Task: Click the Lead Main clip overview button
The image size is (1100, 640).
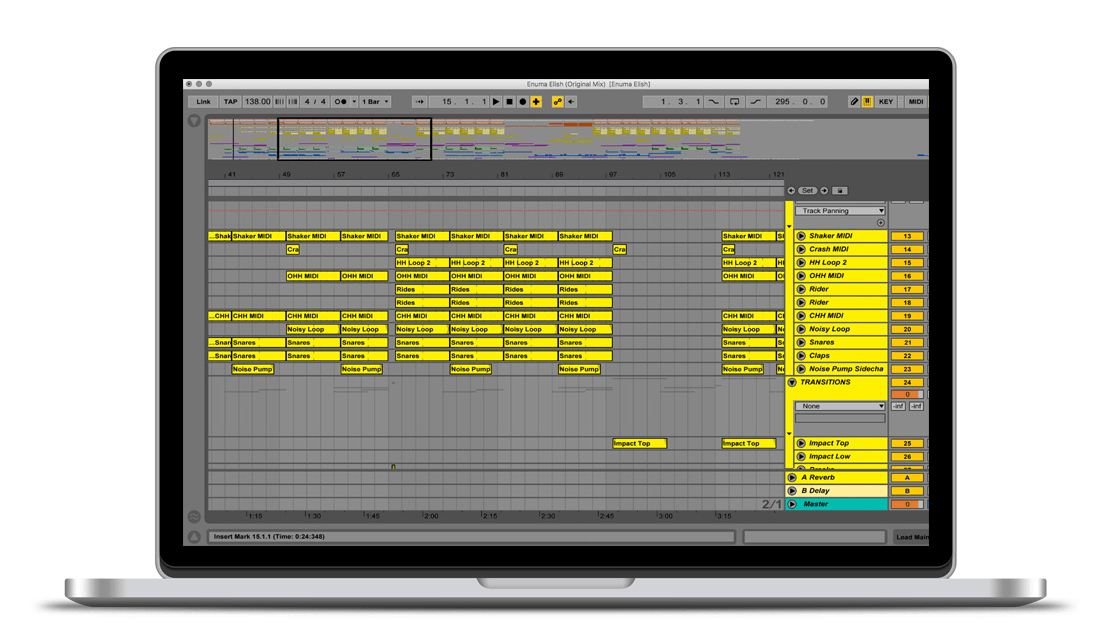Action: pyautogui.click(x=909, y=538)
